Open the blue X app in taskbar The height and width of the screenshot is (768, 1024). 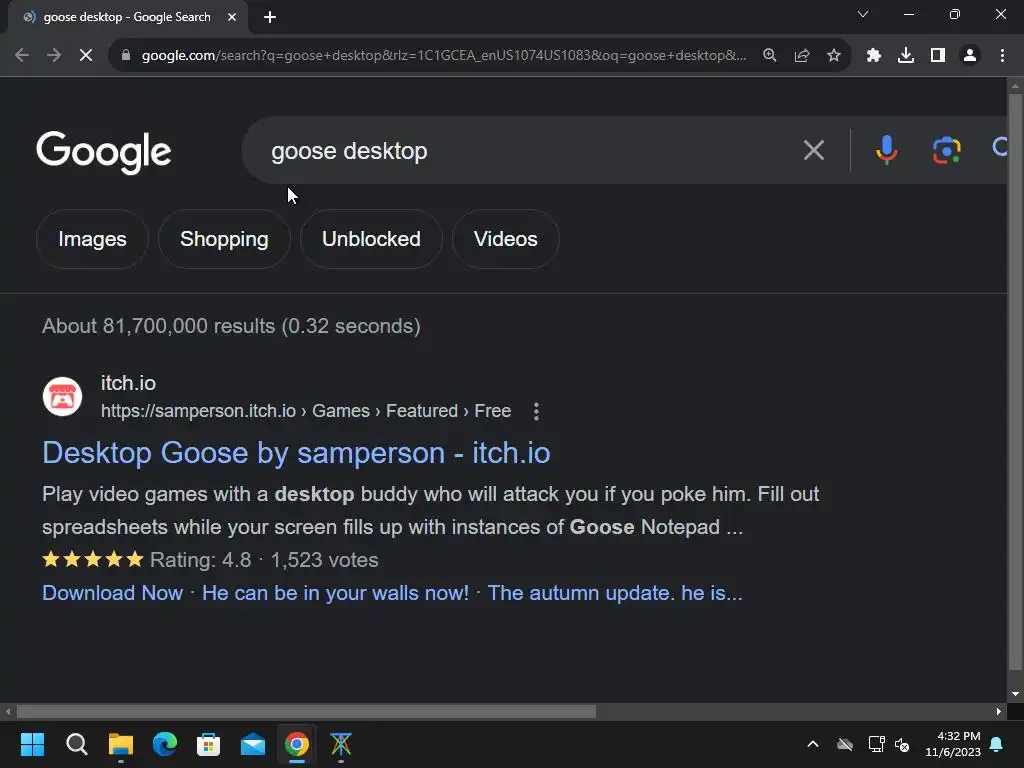340,744
